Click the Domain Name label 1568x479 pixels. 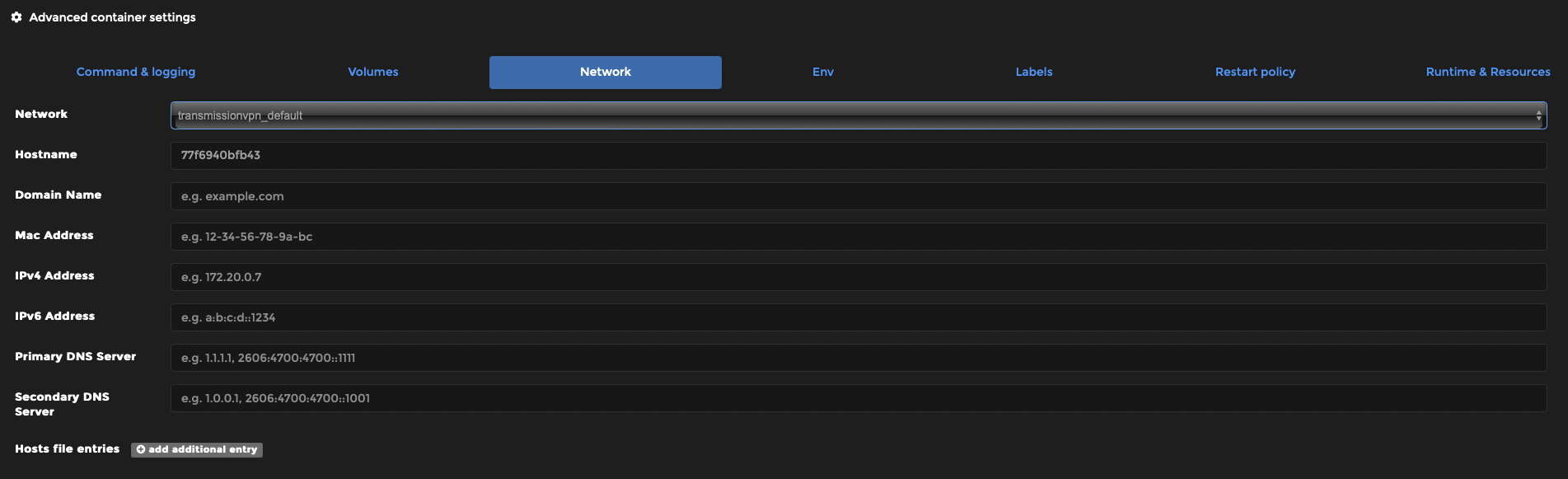pos(58,195)
